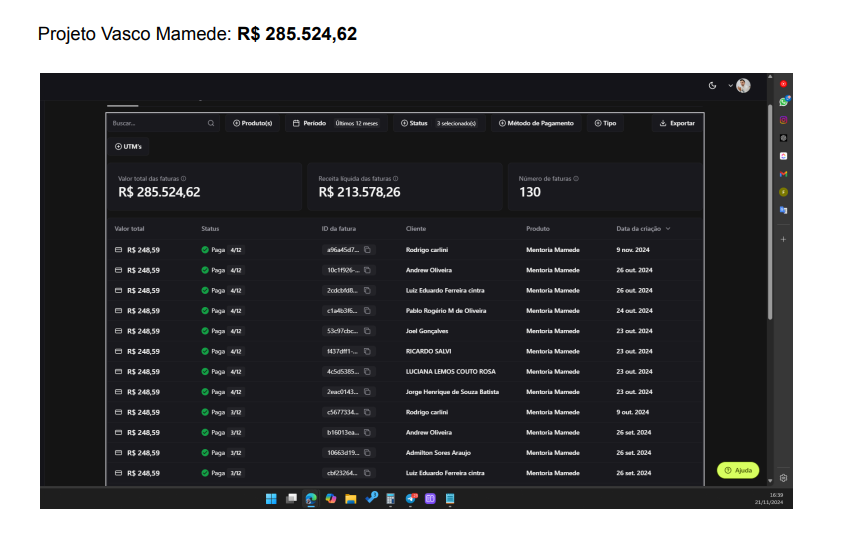847x533 pixels.
Task: Open Calculator from the taskbar
Action: click(391, 498)
